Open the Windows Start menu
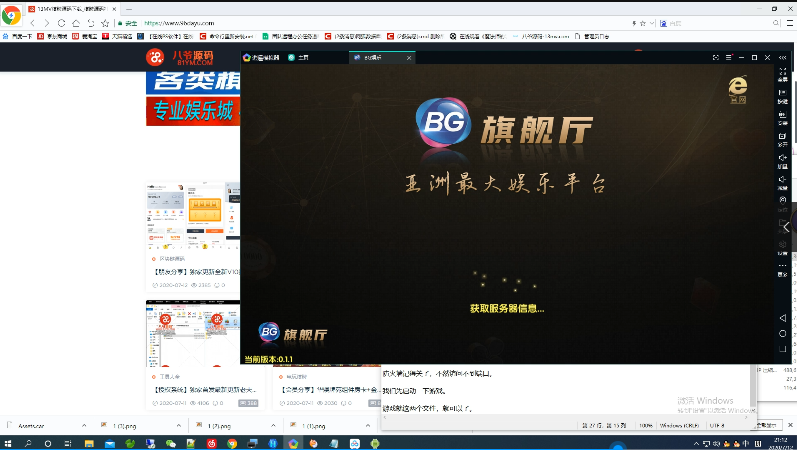Screen dimensions: 797x450 pyautogui.click(x=8, y=443)
